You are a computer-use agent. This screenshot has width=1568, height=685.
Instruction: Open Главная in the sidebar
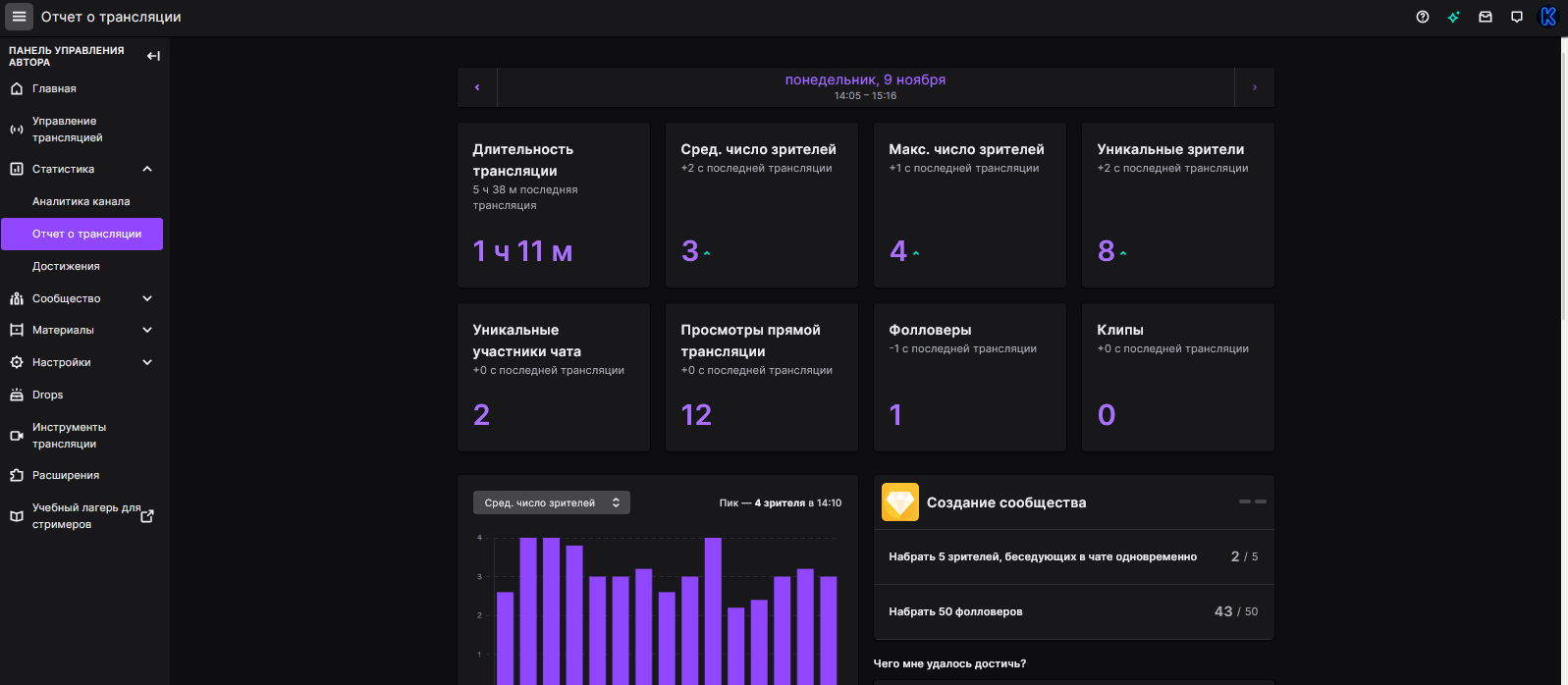[x=82, y=88]
